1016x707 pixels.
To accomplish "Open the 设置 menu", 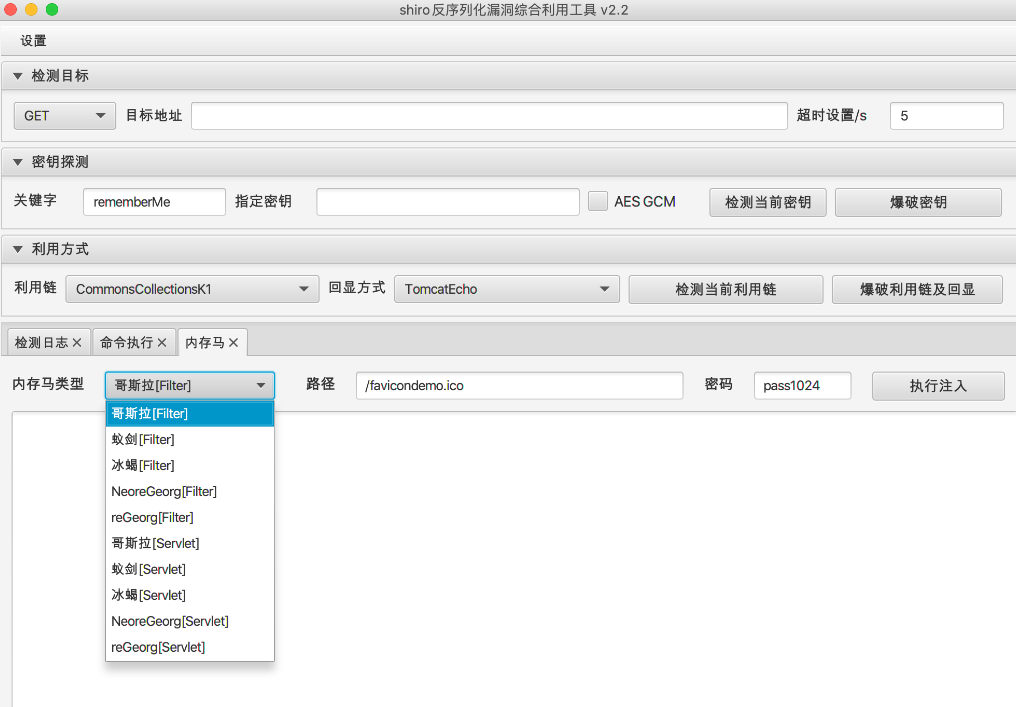I will [34, 41].
